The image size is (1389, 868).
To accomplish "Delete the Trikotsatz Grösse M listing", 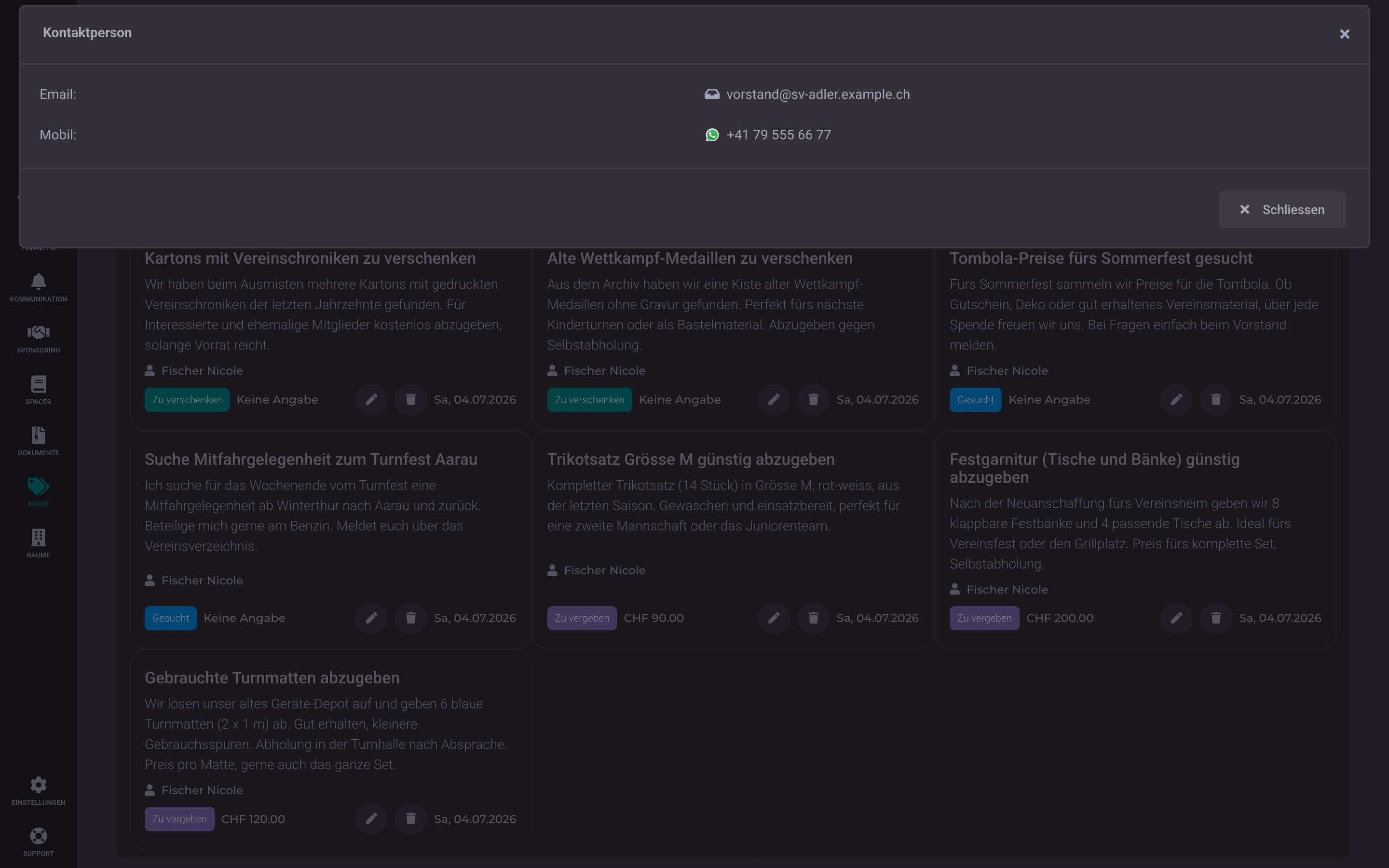I will (x=813, y=618).
